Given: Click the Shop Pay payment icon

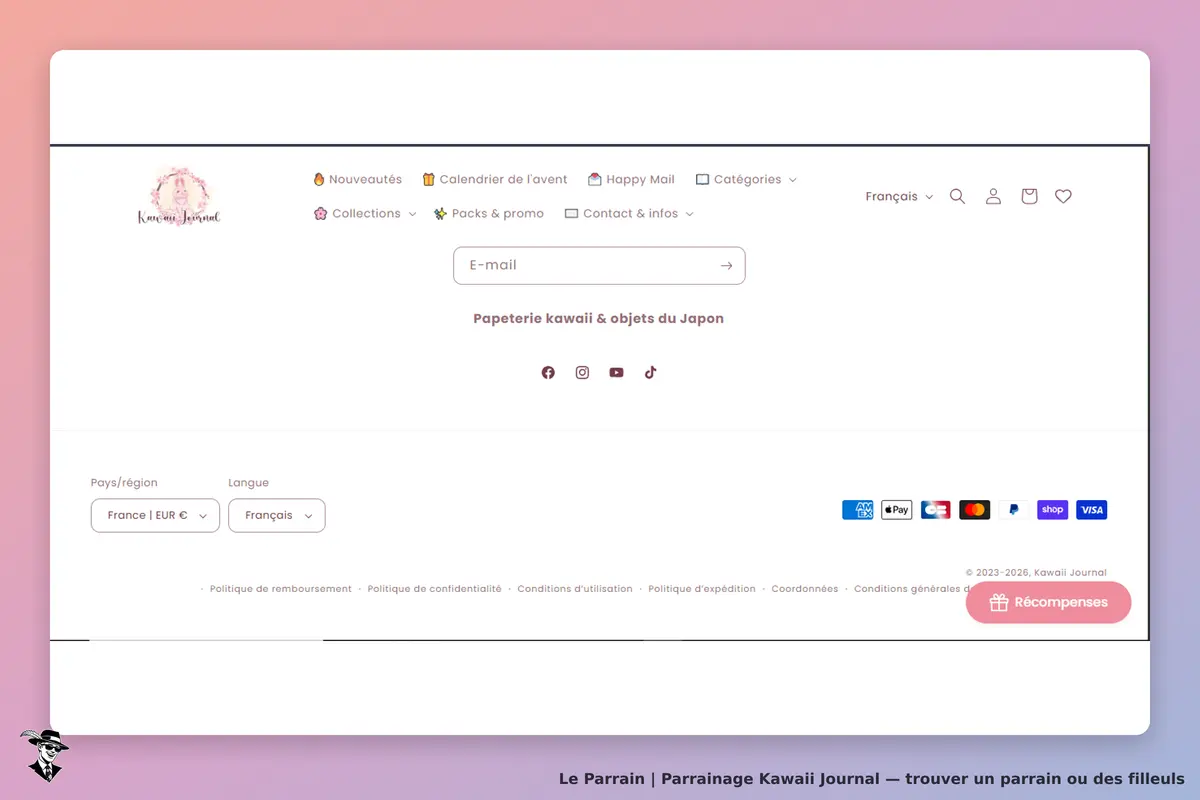Looking at the screenshot, I should click(1053, 510).
